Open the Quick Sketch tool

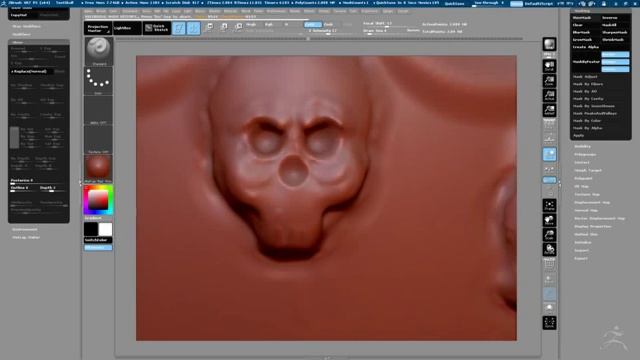[157, 28]
